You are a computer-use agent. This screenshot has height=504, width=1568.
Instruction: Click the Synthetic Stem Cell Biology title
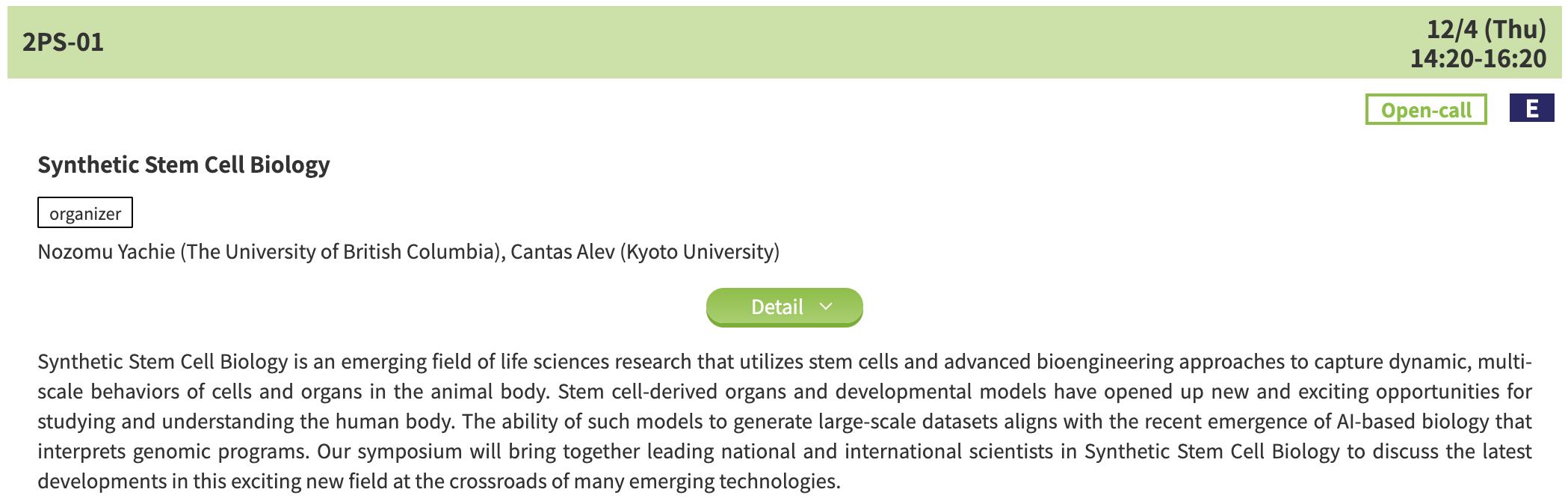pos(184,165)
